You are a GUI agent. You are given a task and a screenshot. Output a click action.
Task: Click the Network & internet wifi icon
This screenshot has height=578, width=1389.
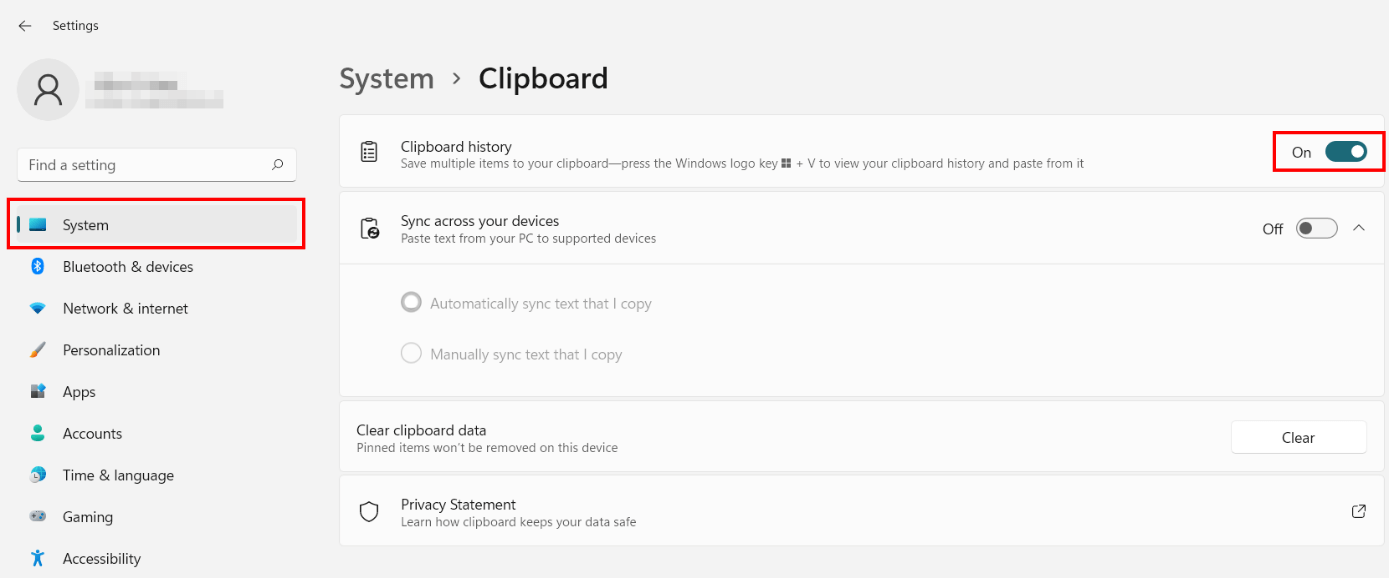point(38,309)
